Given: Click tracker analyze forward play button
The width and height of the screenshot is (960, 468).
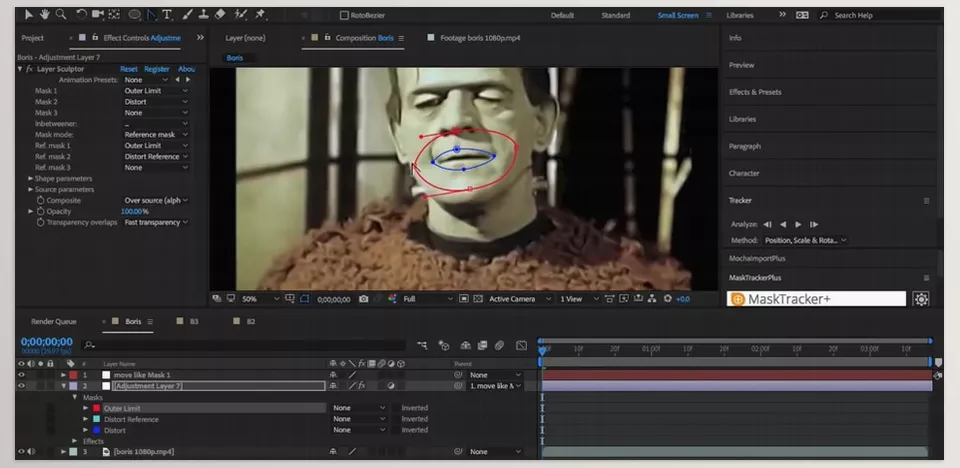Looking at the screenshot, I should 798,225.
